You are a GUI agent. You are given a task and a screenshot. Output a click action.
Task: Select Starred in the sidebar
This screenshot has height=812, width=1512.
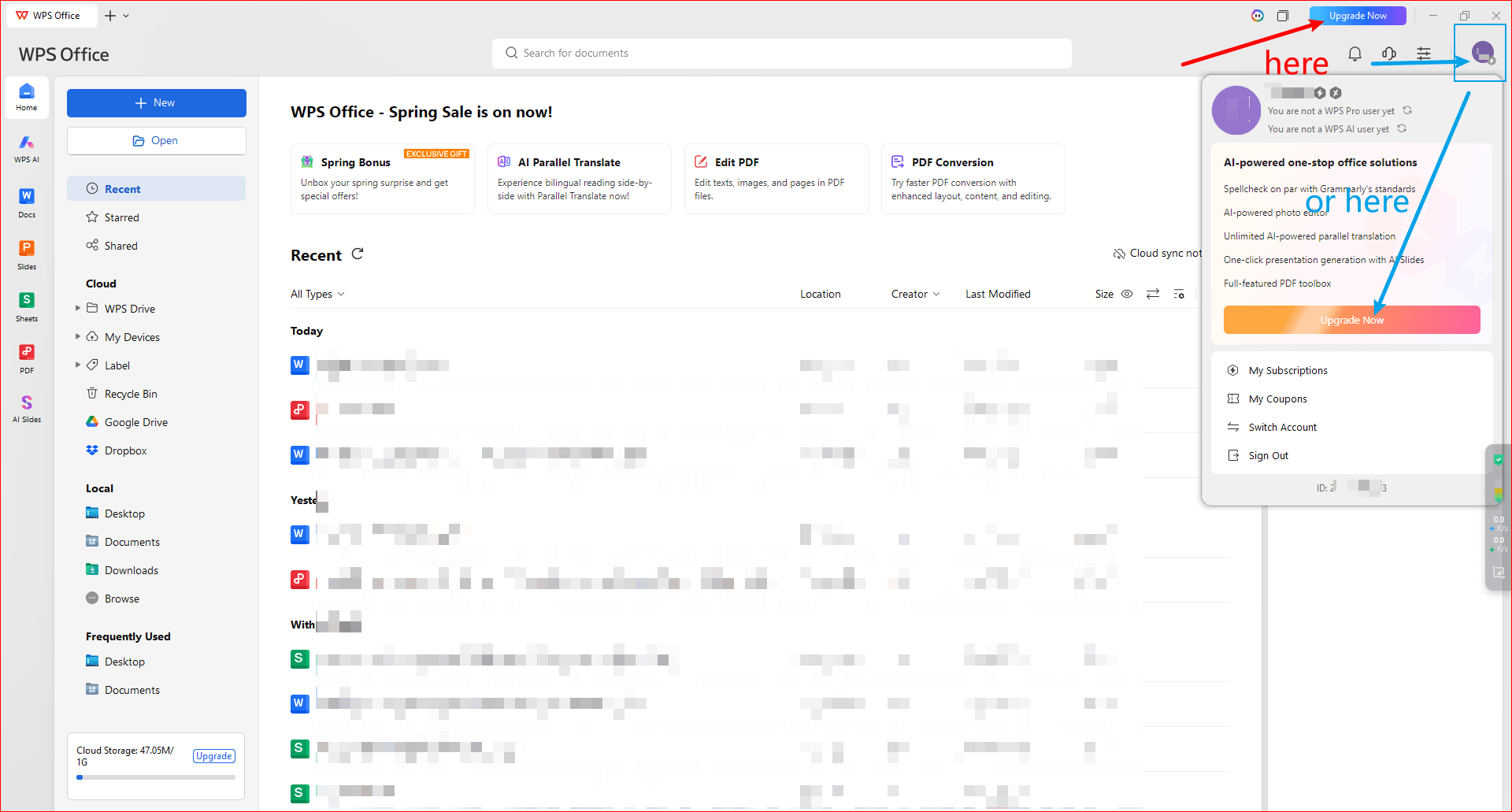(156, 217)
